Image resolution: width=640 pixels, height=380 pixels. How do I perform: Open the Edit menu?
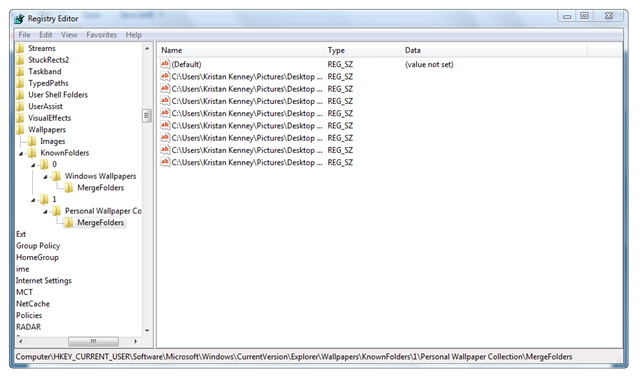tap(45, 35)
